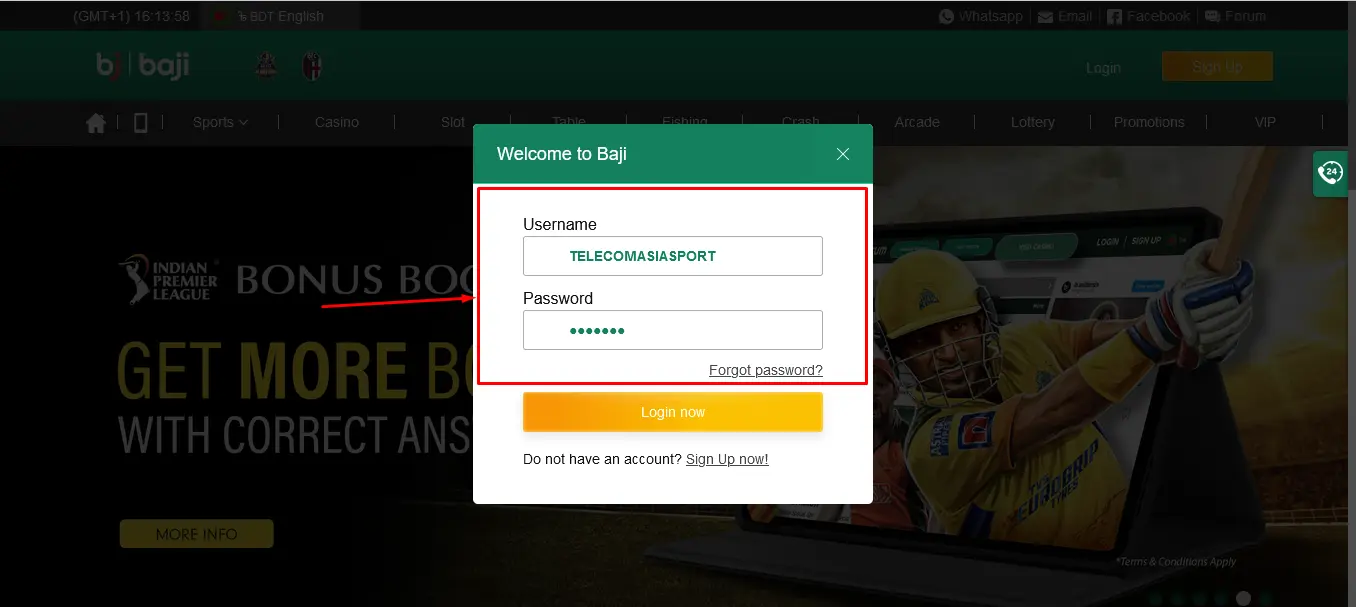Reveal the masked password characters

click(x=672, y=329)
